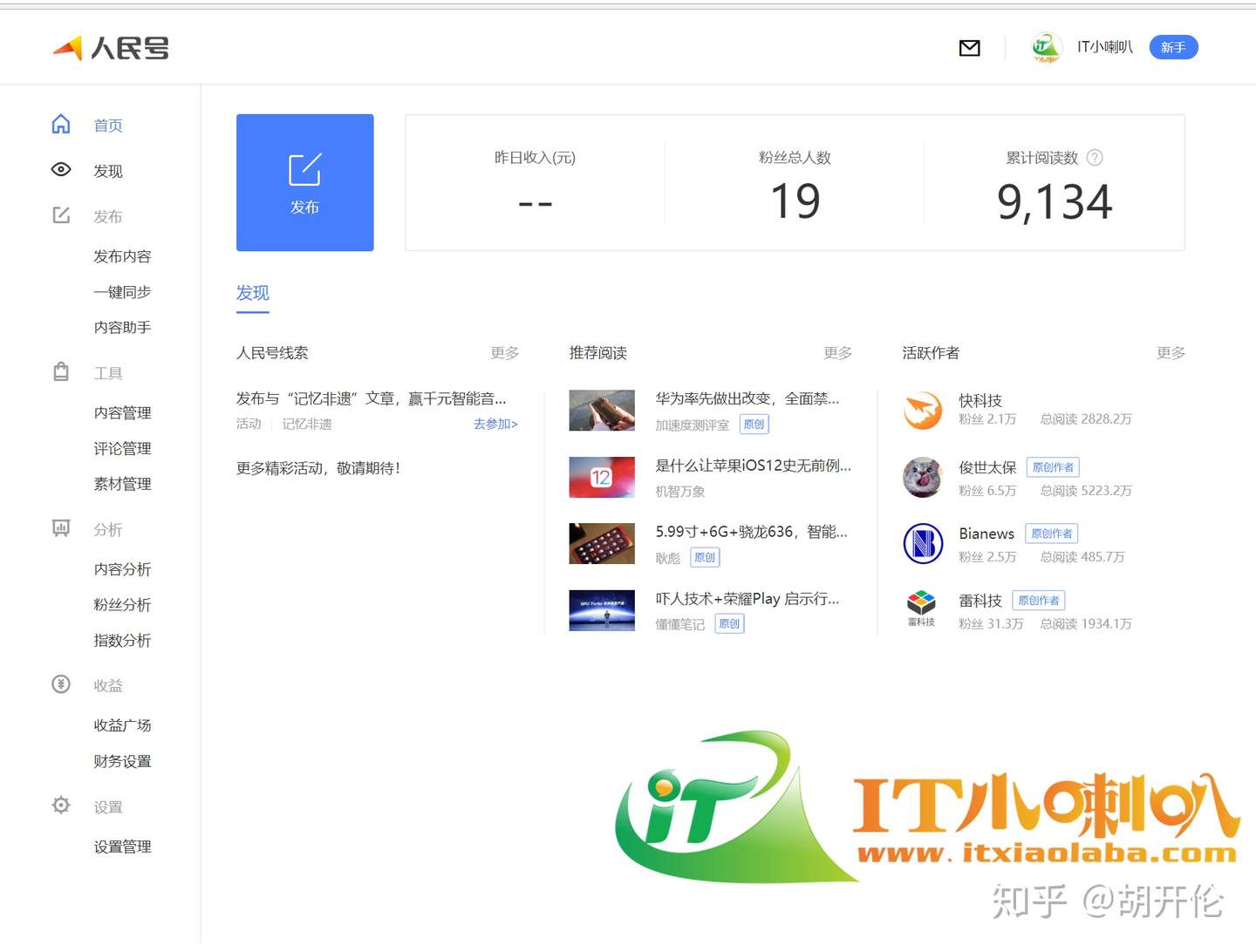1256x952 pixels.
Task: Click the 加速度测评室 source name
Action: coord(693,425)
